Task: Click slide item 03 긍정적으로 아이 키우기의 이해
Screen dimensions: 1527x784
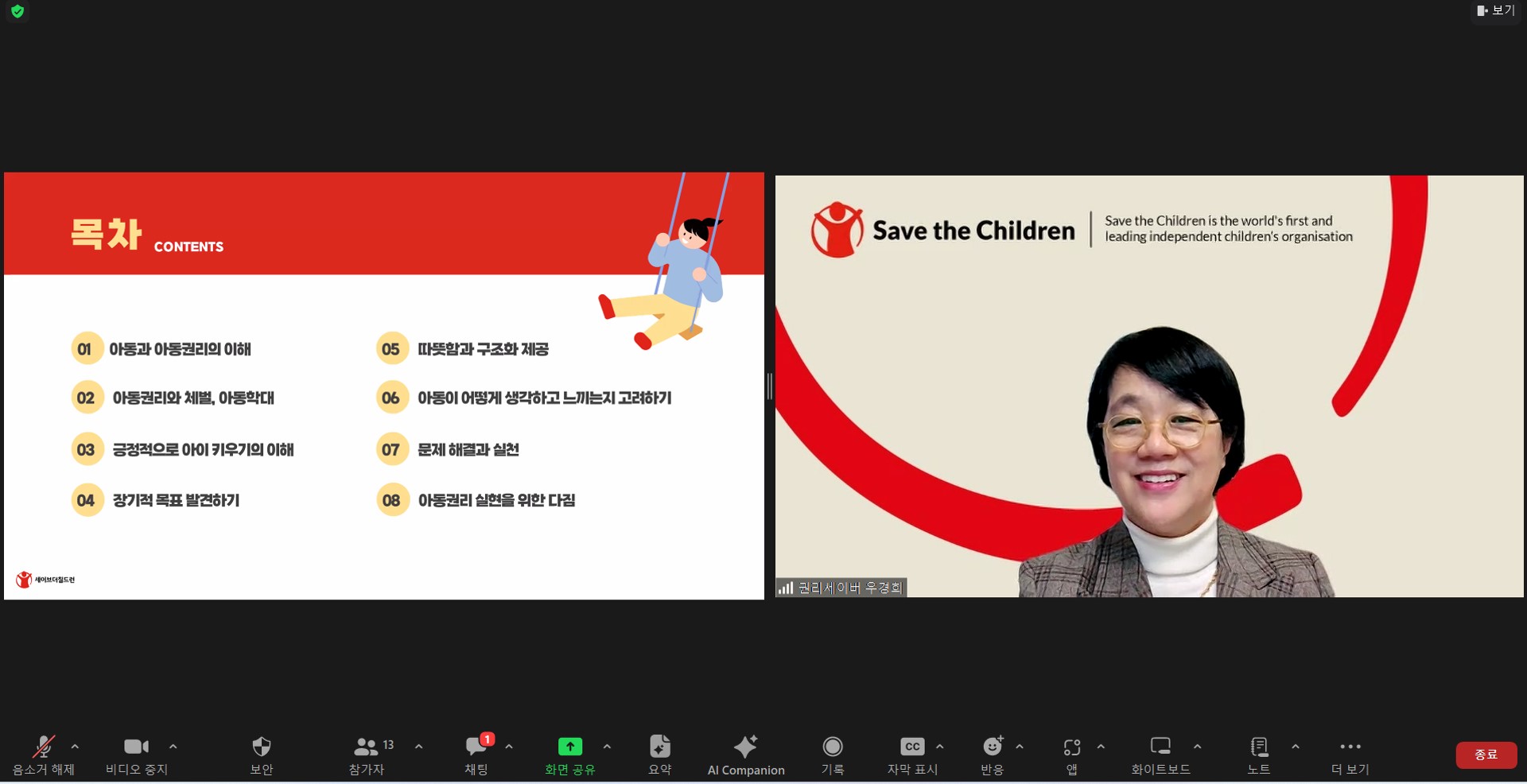Action: [x=183, y=449]
